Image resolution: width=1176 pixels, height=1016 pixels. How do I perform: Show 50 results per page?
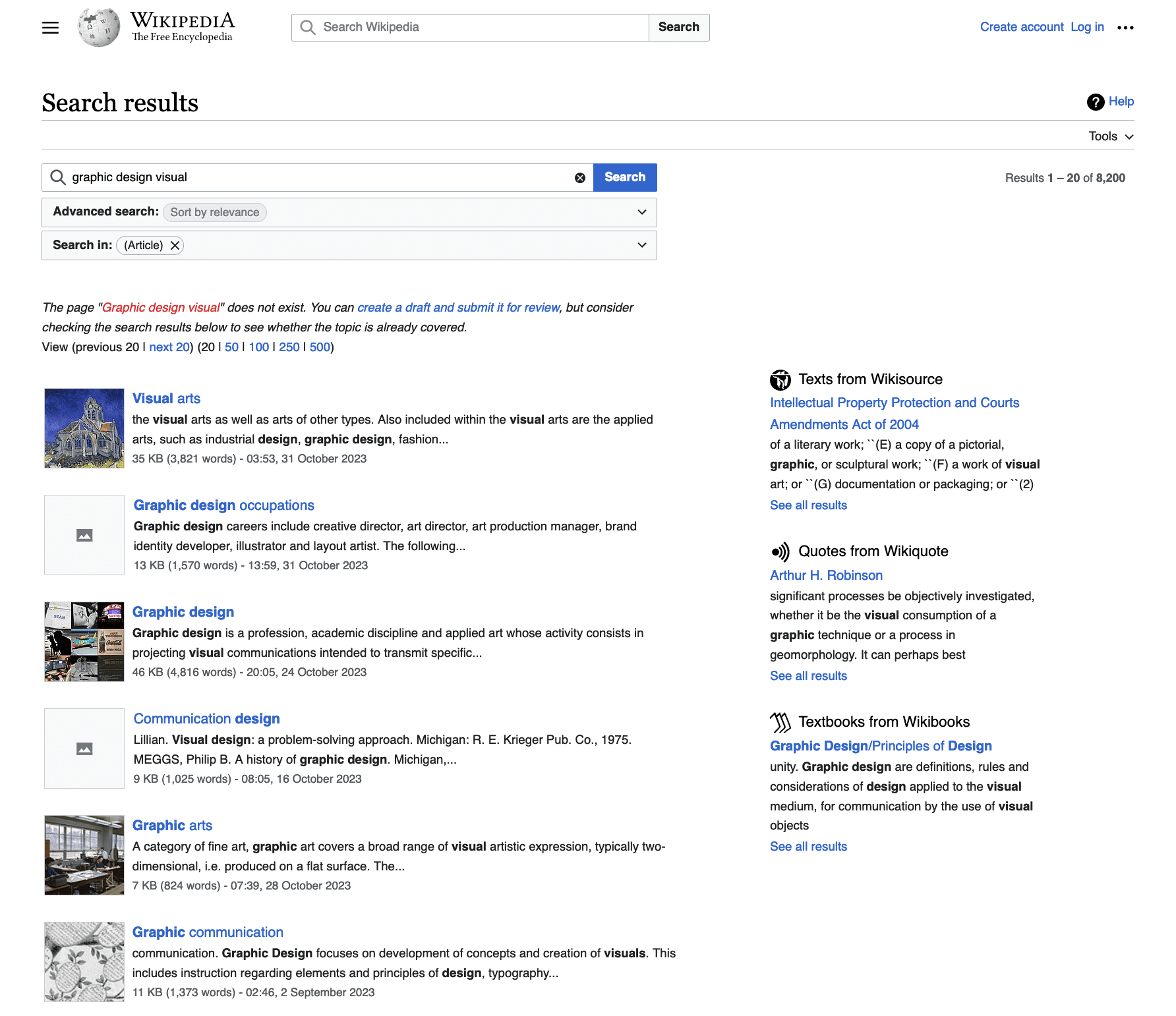231,347
